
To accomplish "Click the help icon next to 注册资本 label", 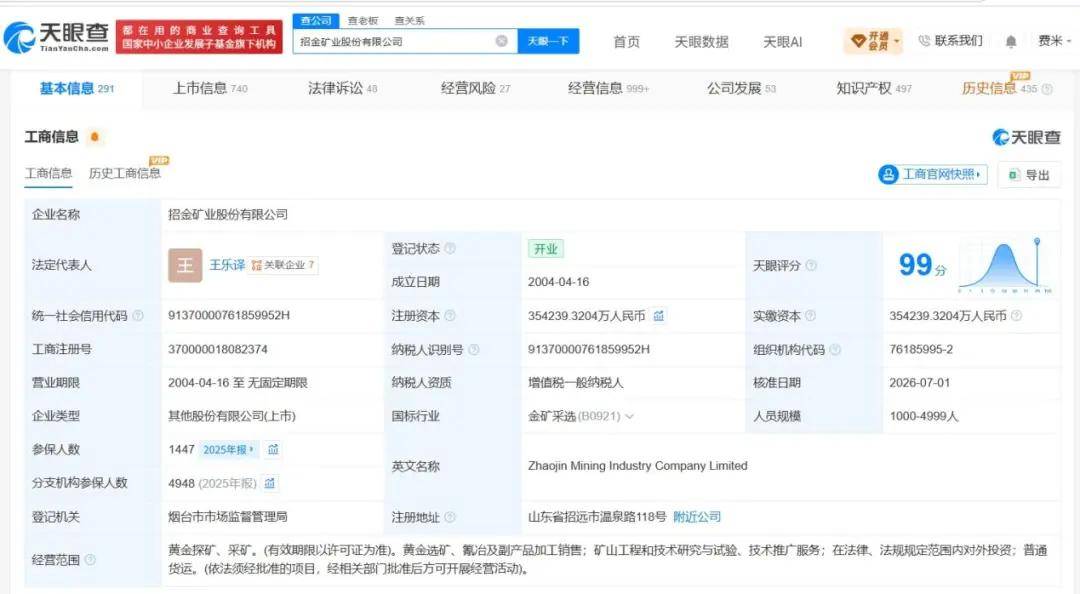I will tap(450, 316).
